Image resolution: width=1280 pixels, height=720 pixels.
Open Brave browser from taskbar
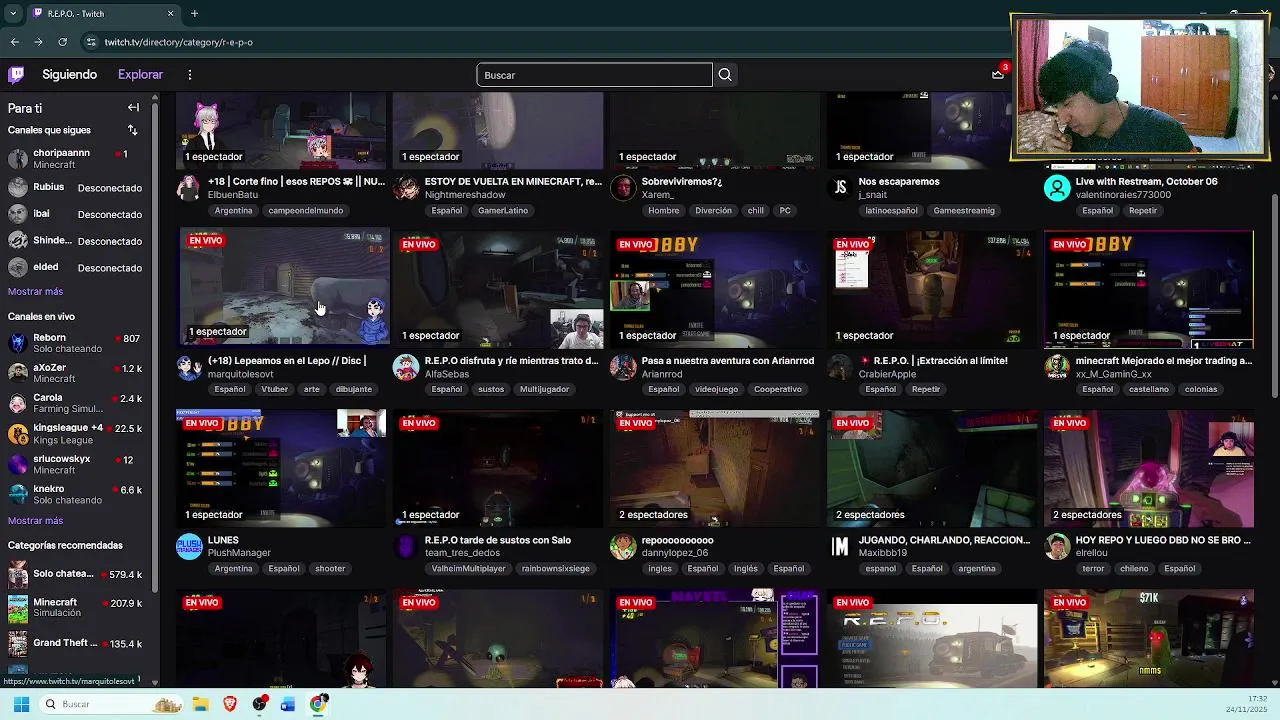[x=230, y=704]
